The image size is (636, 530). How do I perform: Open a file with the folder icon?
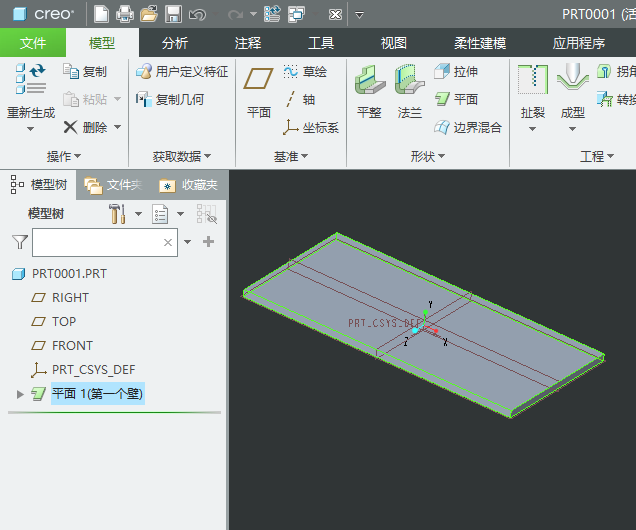tap(148, 15)
